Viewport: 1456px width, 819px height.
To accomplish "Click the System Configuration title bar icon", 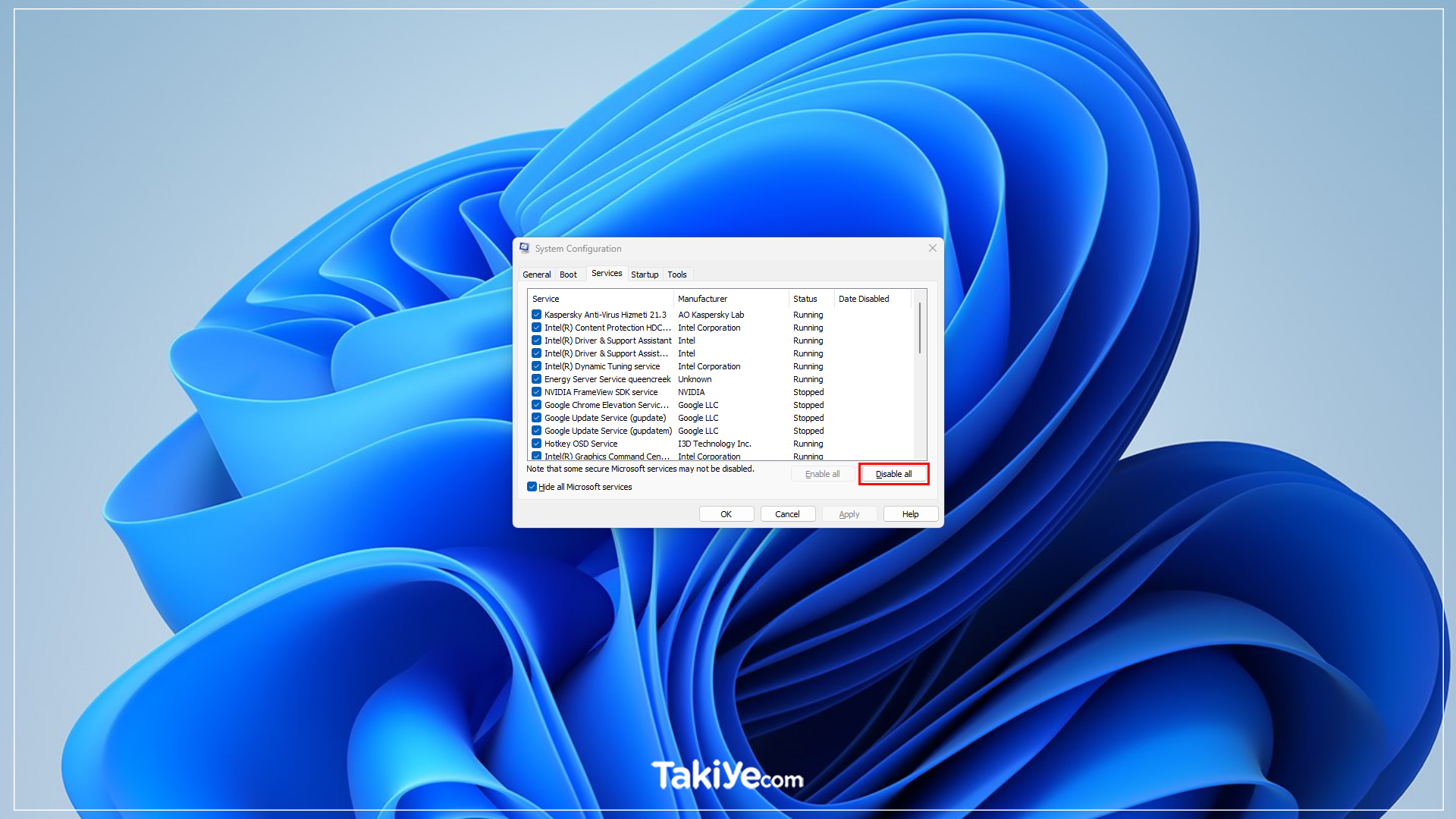I will pos(524,248).
